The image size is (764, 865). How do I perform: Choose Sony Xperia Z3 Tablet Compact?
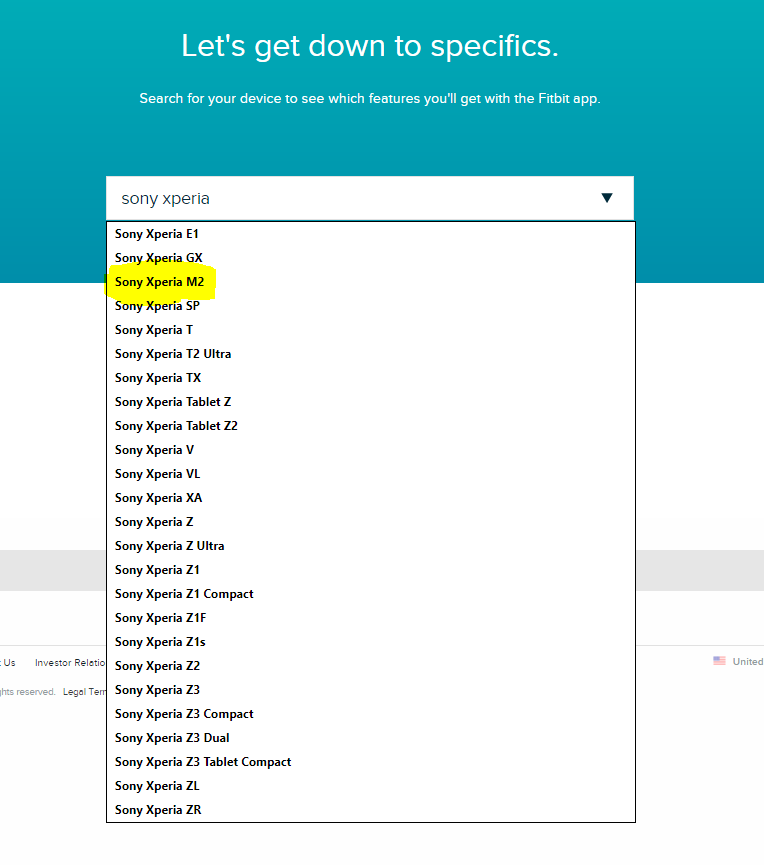coord(371,762)
